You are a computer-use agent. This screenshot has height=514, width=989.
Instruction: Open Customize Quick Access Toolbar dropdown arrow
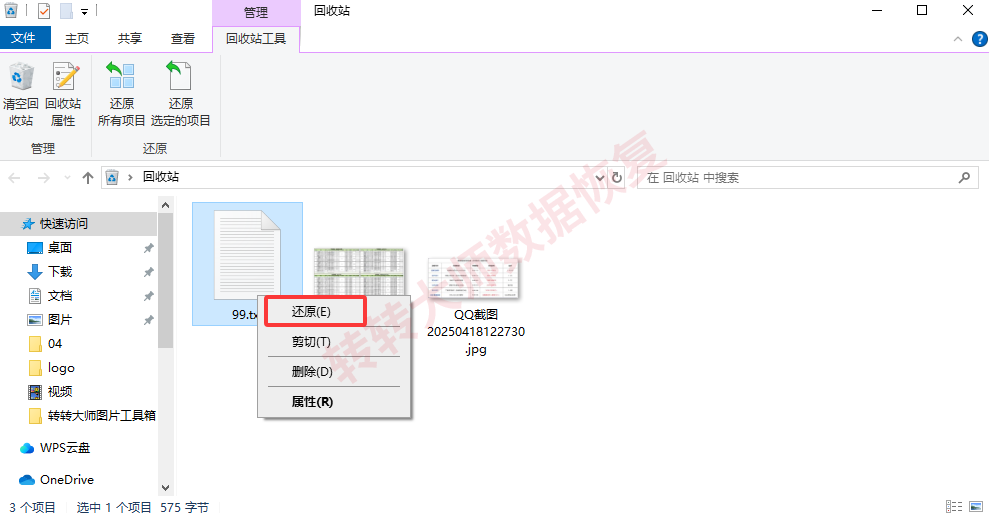tap(84, 11)
